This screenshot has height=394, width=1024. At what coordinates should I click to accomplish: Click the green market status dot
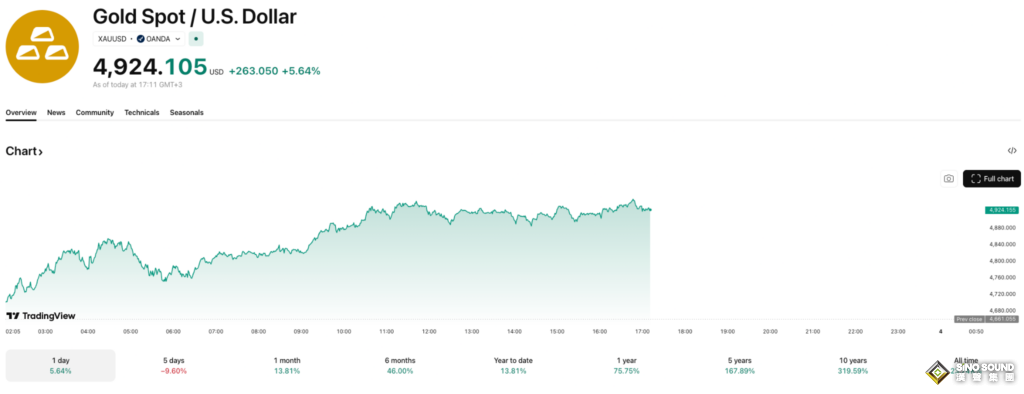(196, 39)
